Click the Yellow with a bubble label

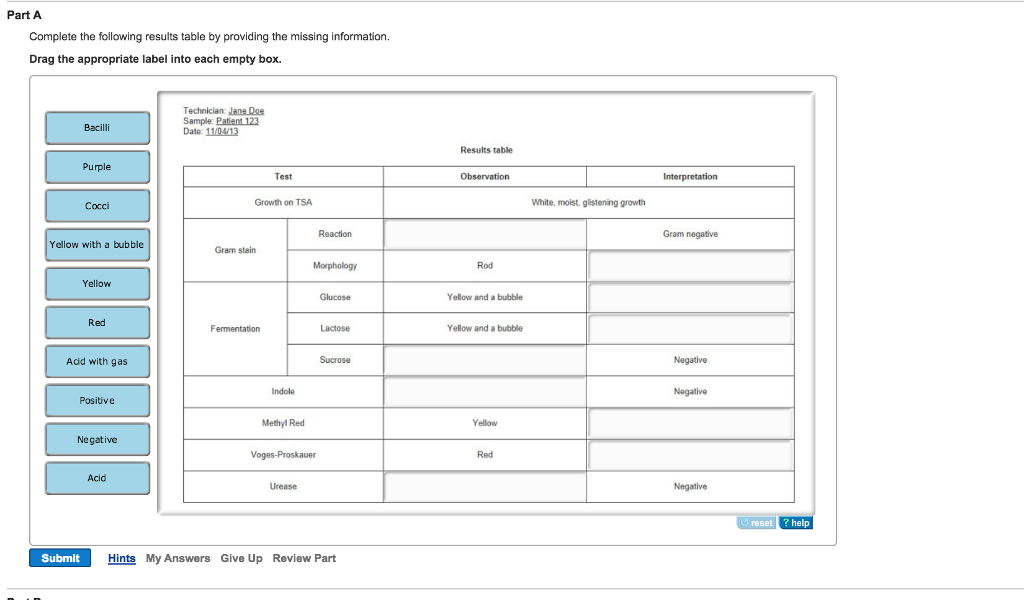(x=97, y=245)
